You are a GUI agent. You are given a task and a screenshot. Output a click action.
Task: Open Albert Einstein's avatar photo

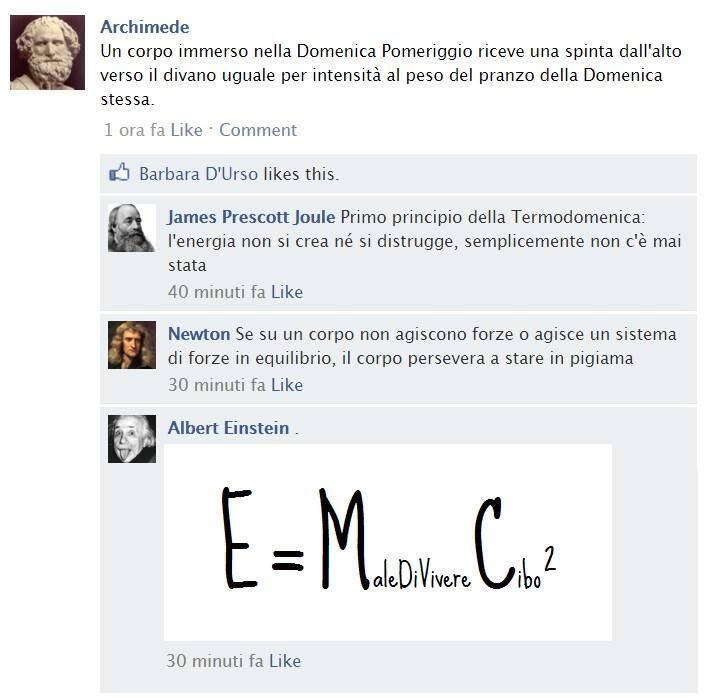[132, 439]
